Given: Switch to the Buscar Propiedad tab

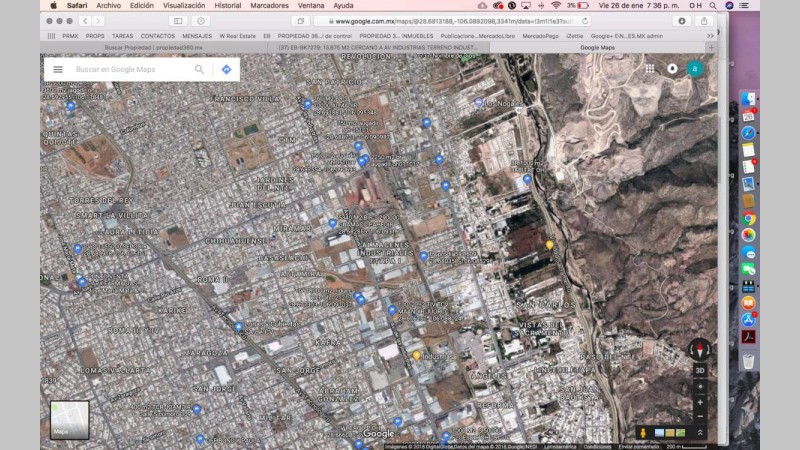Looking at the screenshot, I should click(x=154, y=47).
